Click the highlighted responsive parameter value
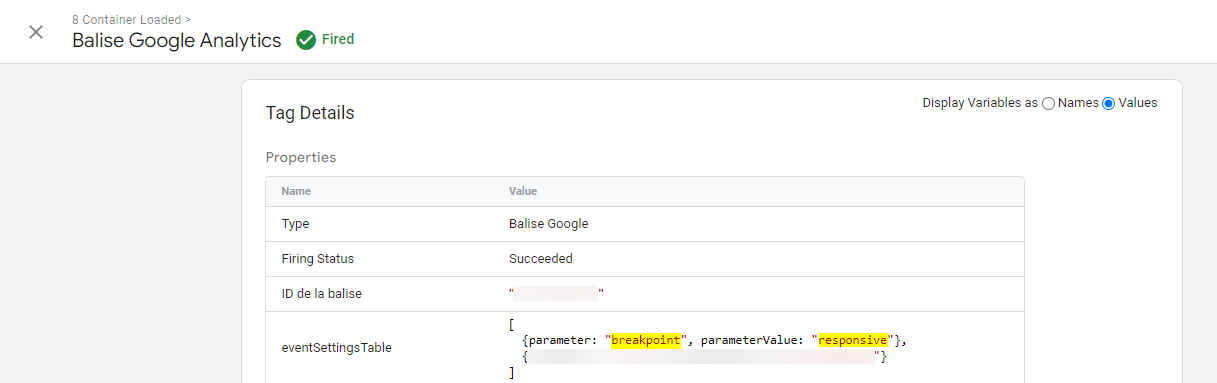This screenshot has width=1217, height=383. point(853,340)
